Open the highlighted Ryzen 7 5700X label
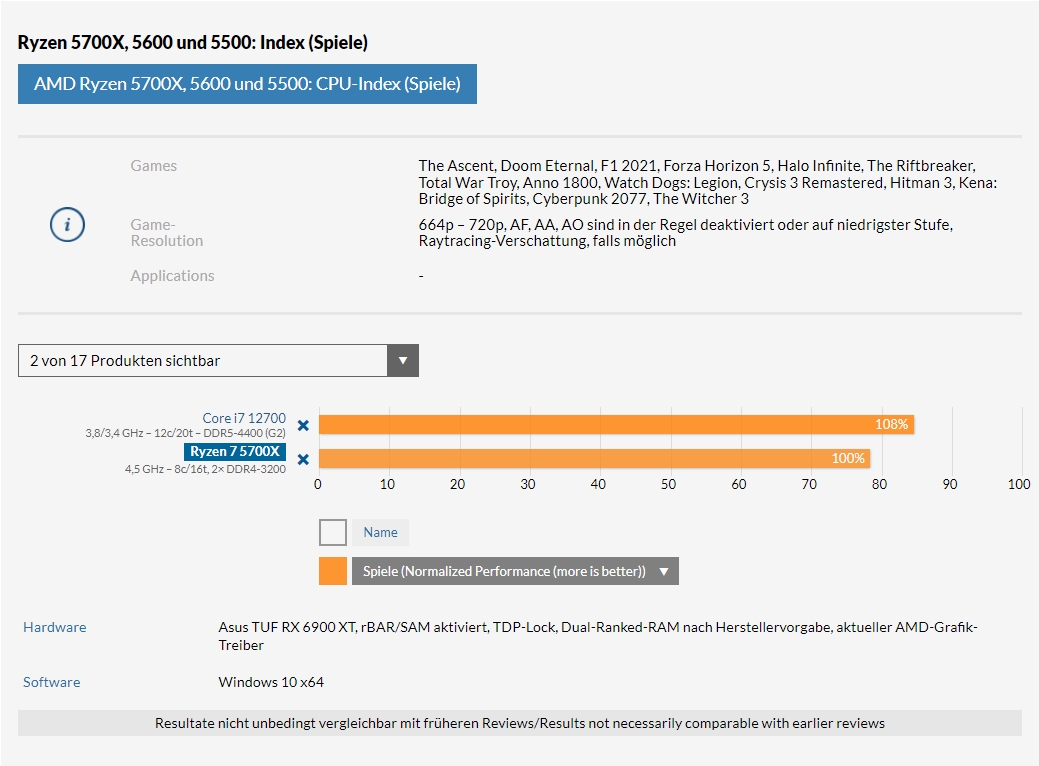The image size is (1039, 766). coord(235,451)
